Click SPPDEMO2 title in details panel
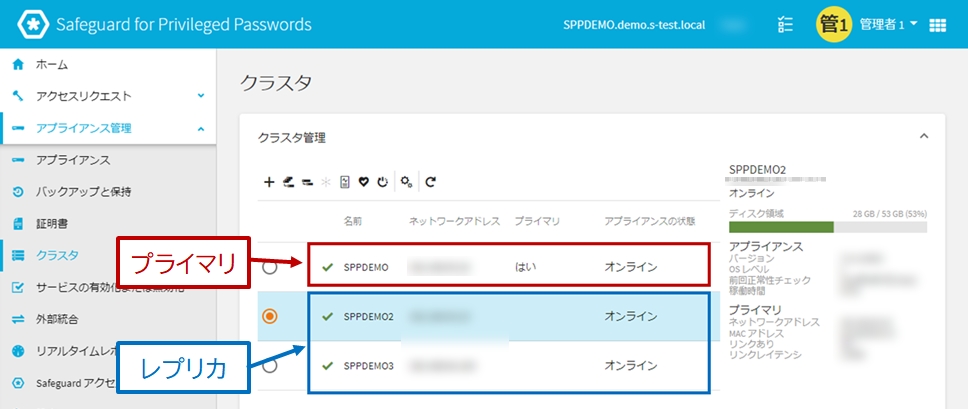This screenshot has height=409, width=968. tap(757, 168)
